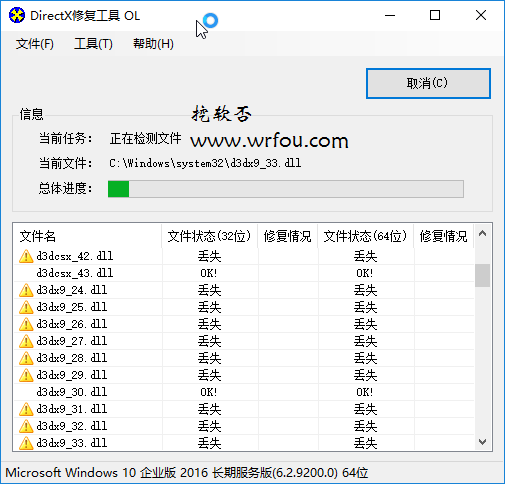This screenshot has height=484, width=505.
Task: Click the current file path C:\Windows\system32\d3dx9_33.dll
Action: tap(205, 163)
